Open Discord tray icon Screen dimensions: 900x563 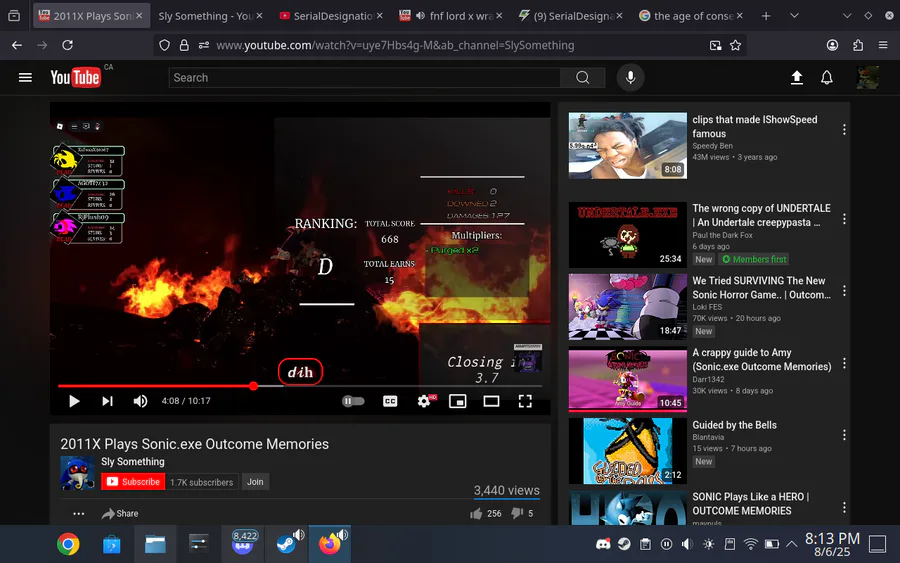coord(603,544)
